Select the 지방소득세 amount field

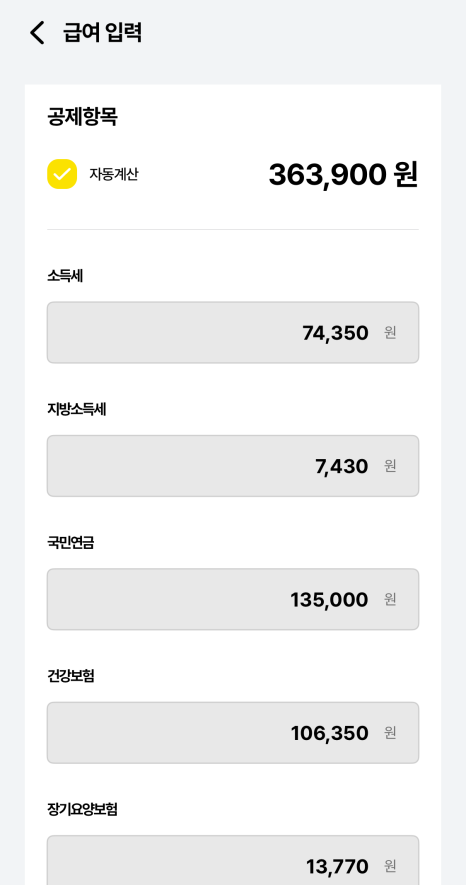coord(233,466)
